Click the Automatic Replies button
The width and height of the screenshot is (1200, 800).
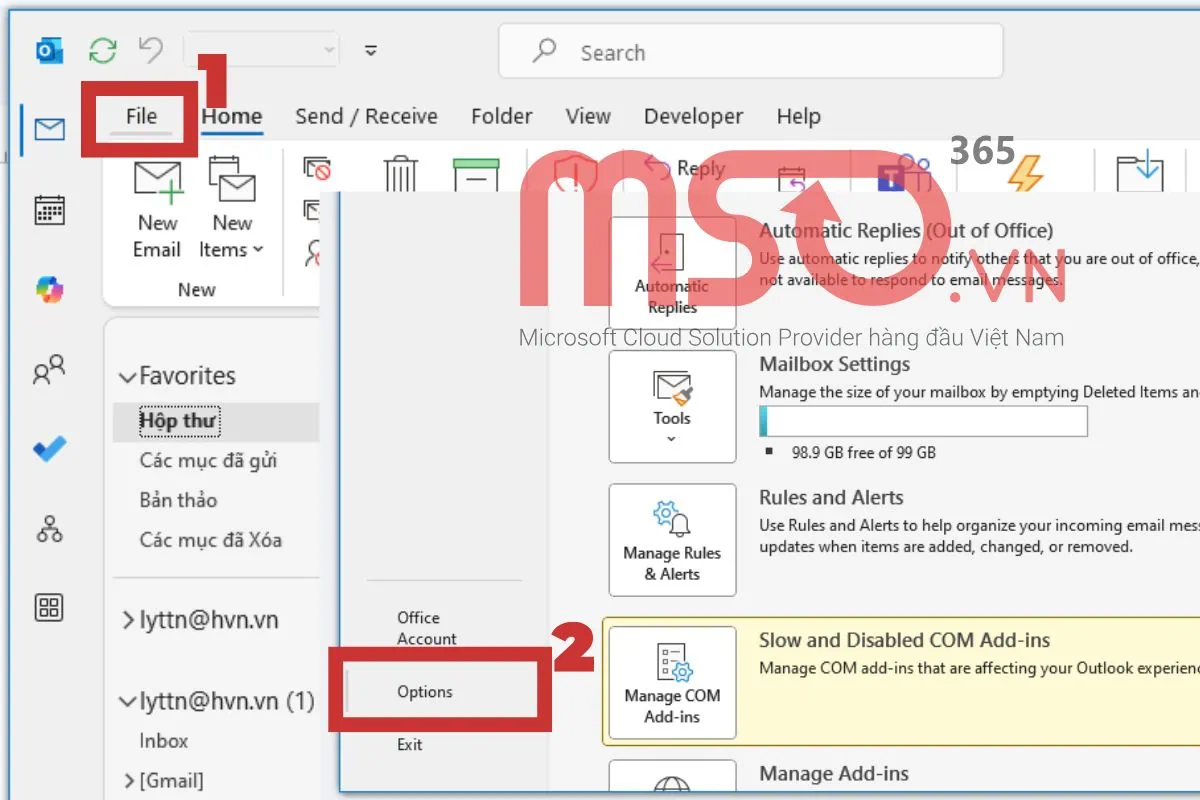671,272
